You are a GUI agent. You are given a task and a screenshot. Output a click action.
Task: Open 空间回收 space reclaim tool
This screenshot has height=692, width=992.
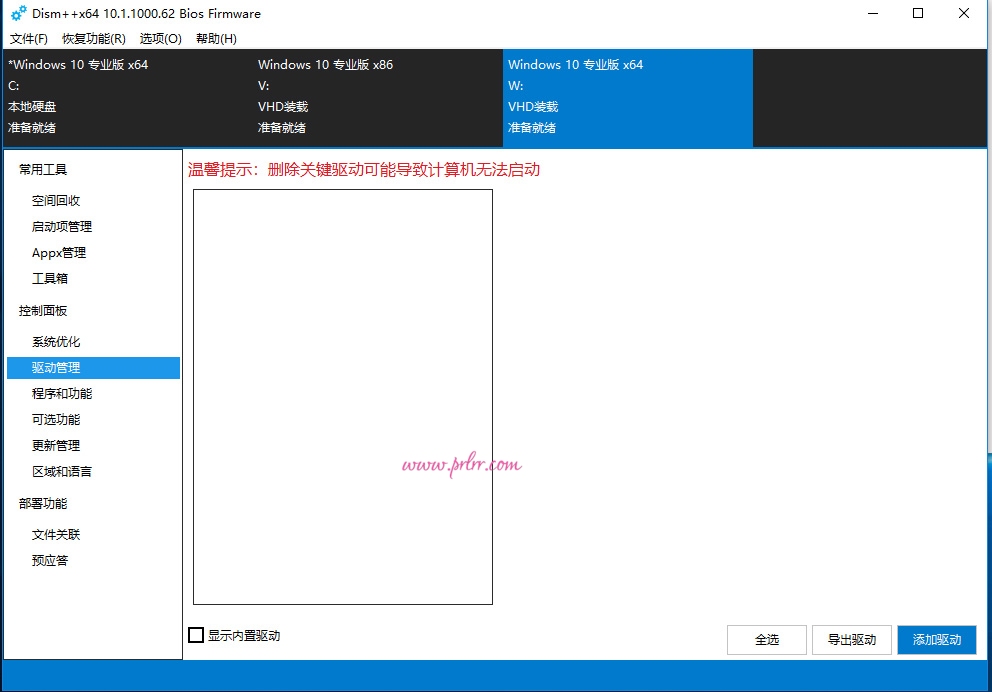pyautogui.click(x=57, y=200)
